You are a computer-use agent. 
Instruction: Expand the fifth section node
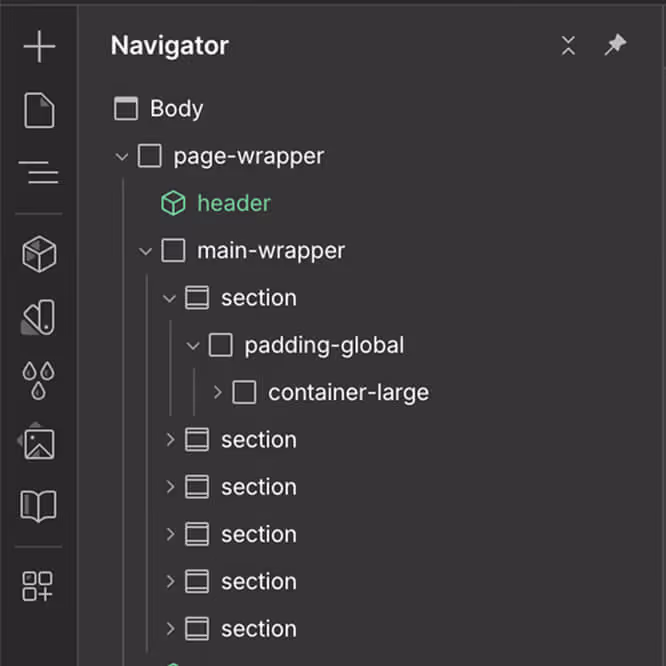[170, 581]
